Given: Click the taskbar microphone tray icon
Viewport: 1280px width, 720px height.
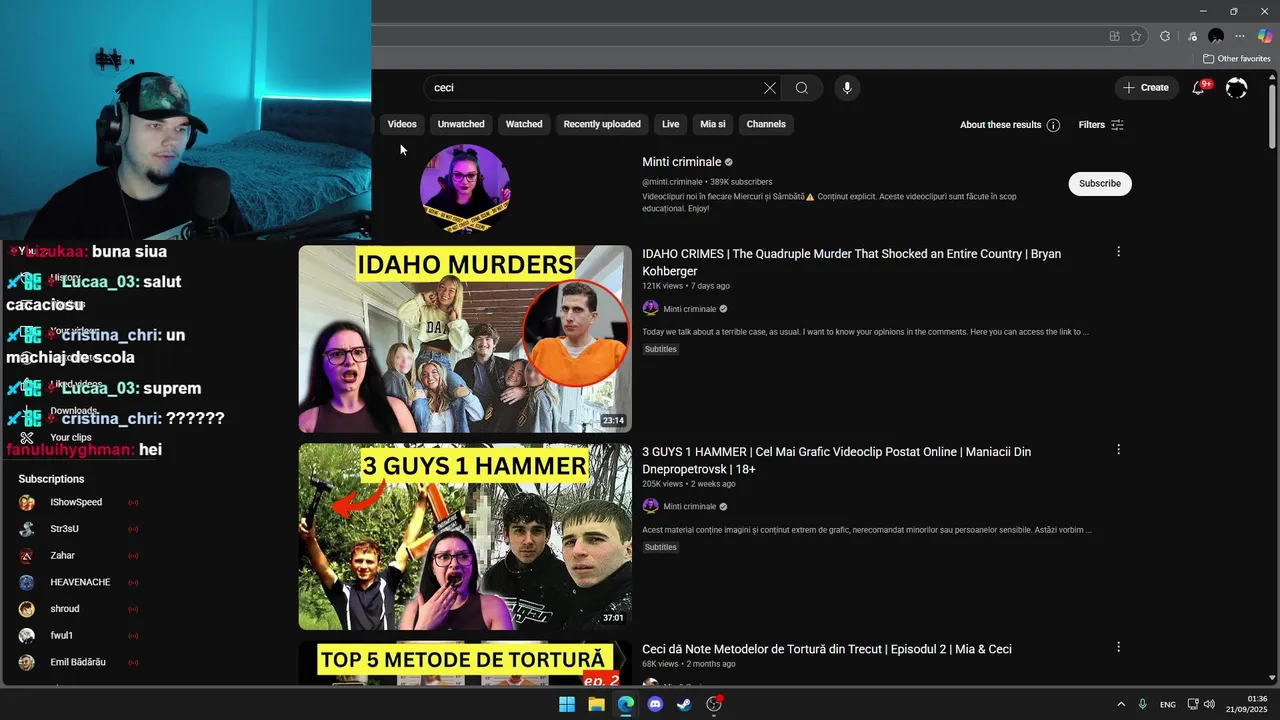Looking at the screenshot, I should click(x=1142, y=704).
